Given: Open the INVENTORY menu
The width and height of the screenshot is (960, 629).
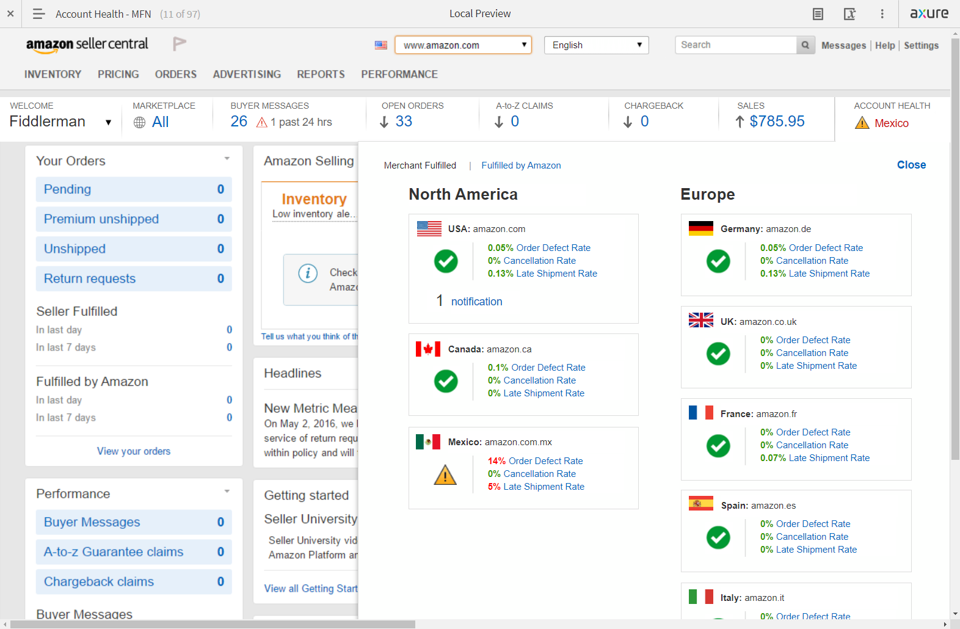Looking at the screenshot, I should point(53,74).
